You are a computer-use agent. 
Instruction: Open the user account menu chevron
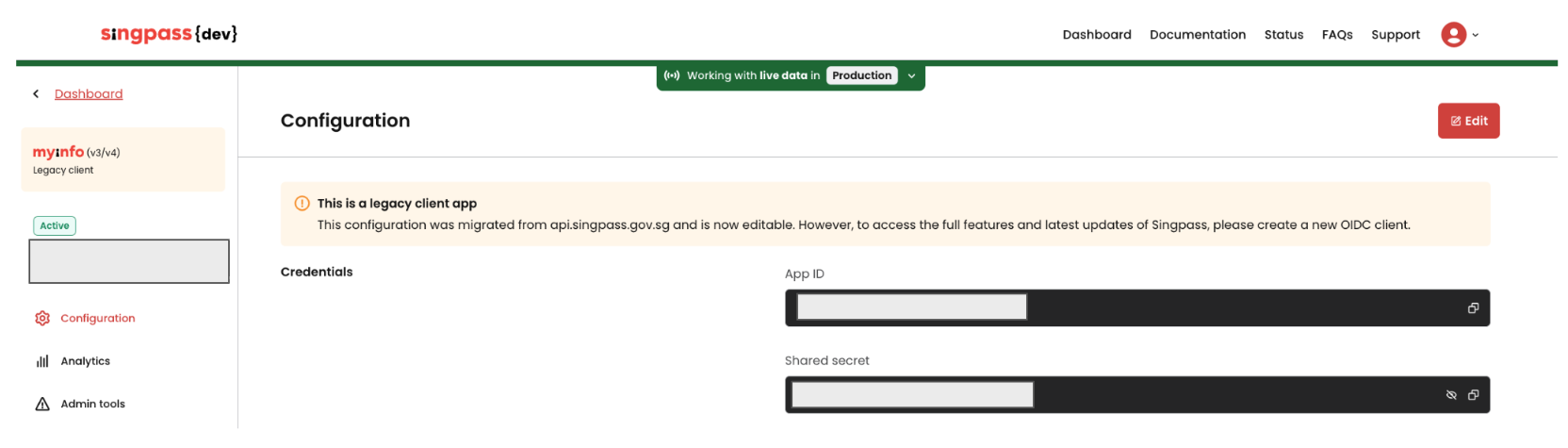point(1476,36)
